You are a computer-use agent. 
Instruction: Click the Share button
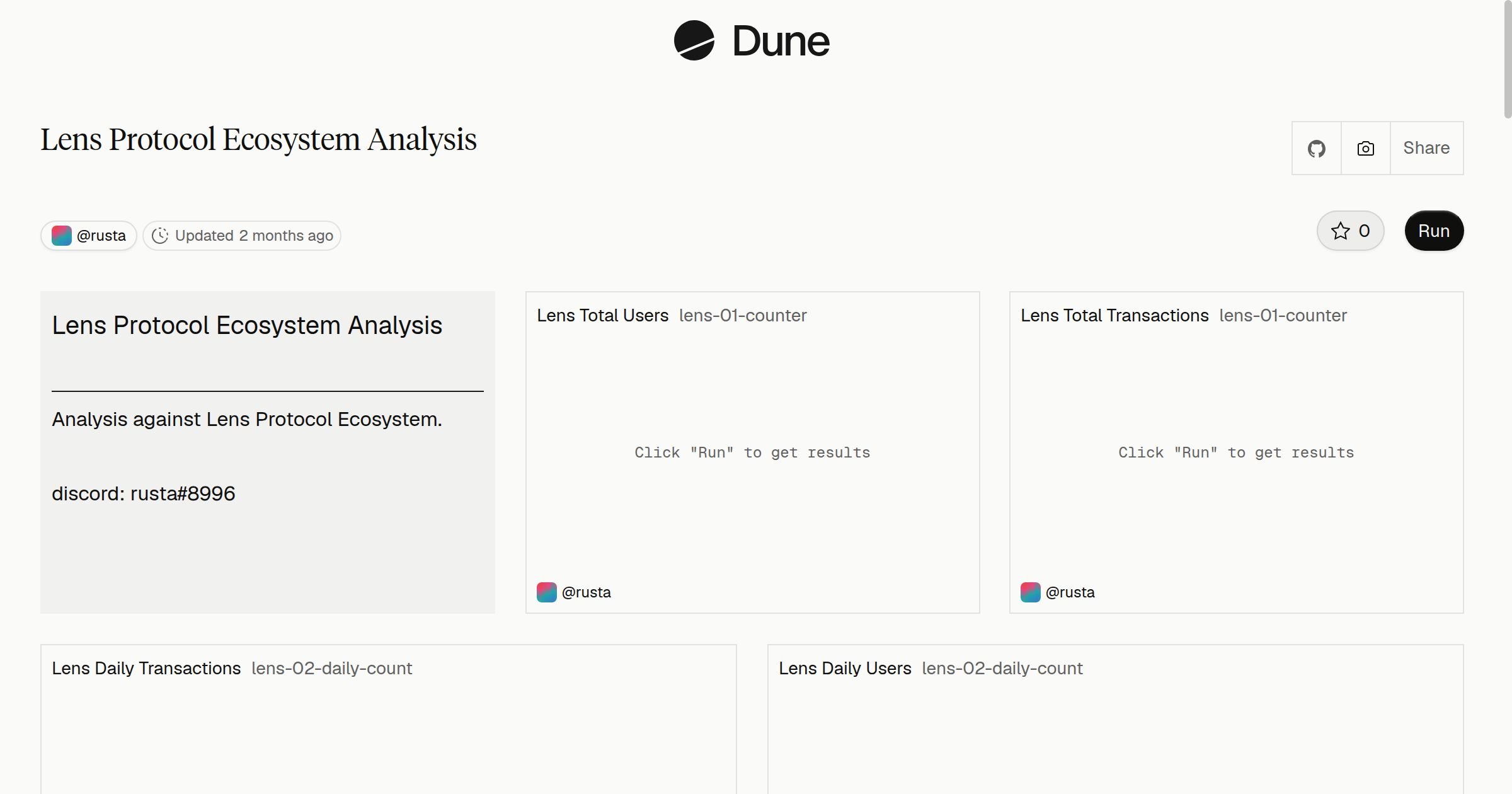point(1426,148)
